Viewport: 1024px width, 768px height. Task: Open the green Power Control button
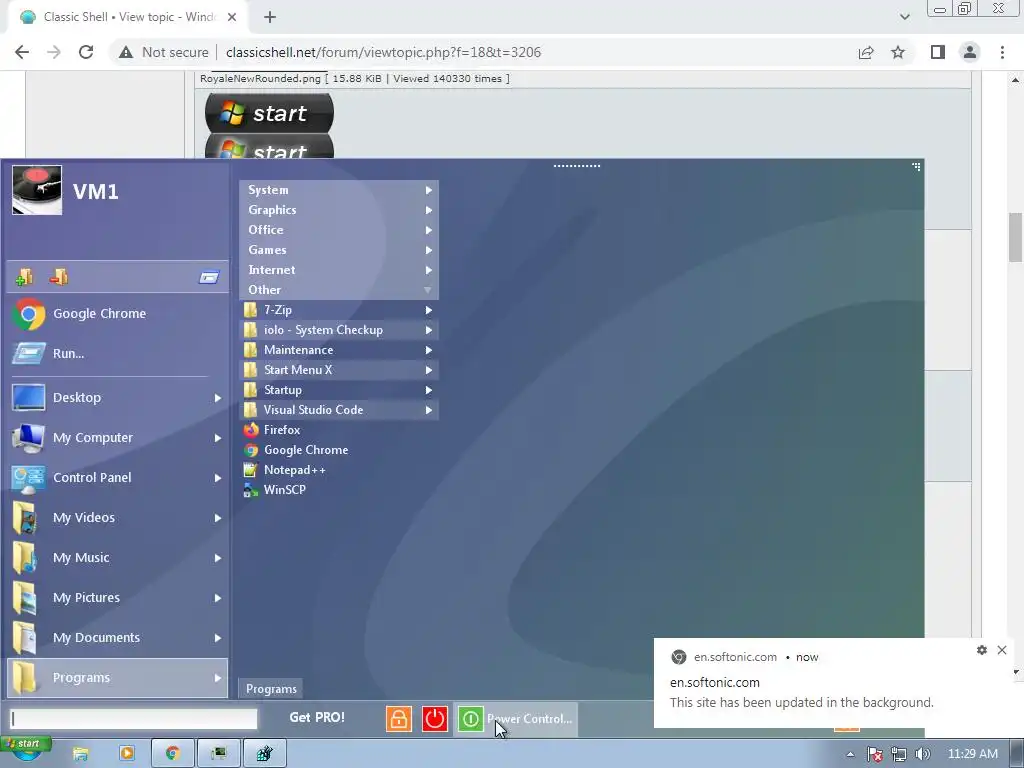pyautogui.click(x=515, y=719)
